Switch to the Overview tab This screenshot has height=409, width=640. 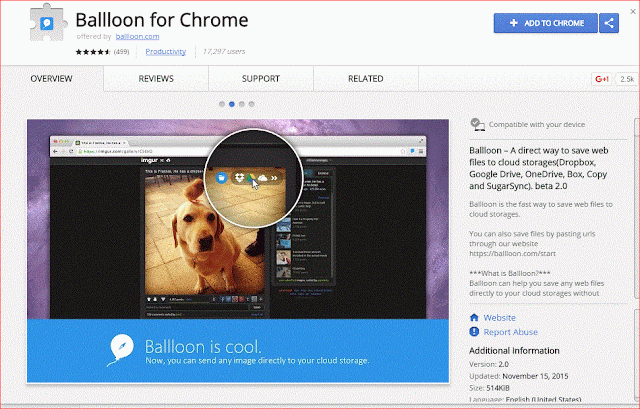point(51,78)
